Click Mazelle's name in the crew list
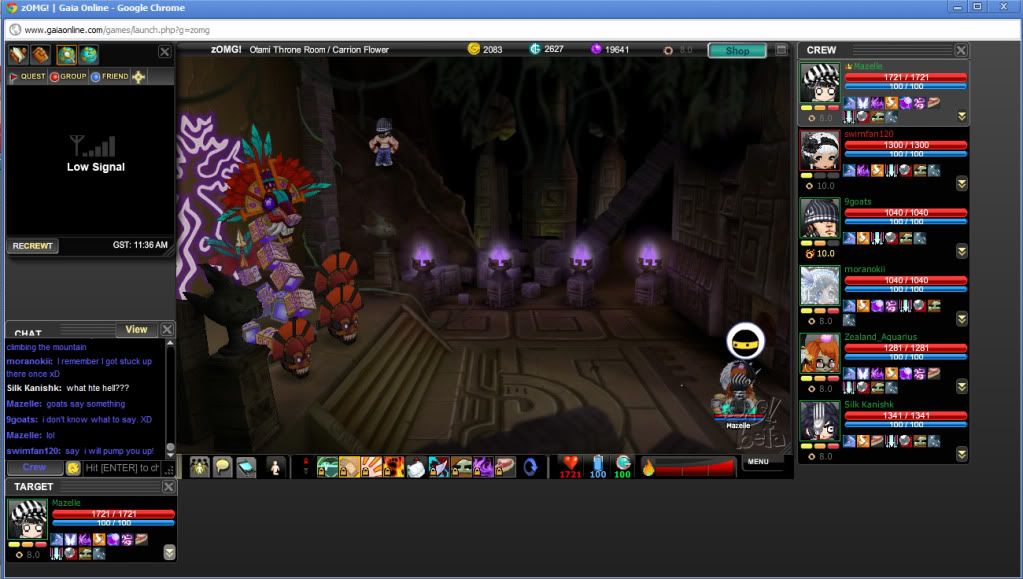The image size is (1023, 579). tap(868, 66)
